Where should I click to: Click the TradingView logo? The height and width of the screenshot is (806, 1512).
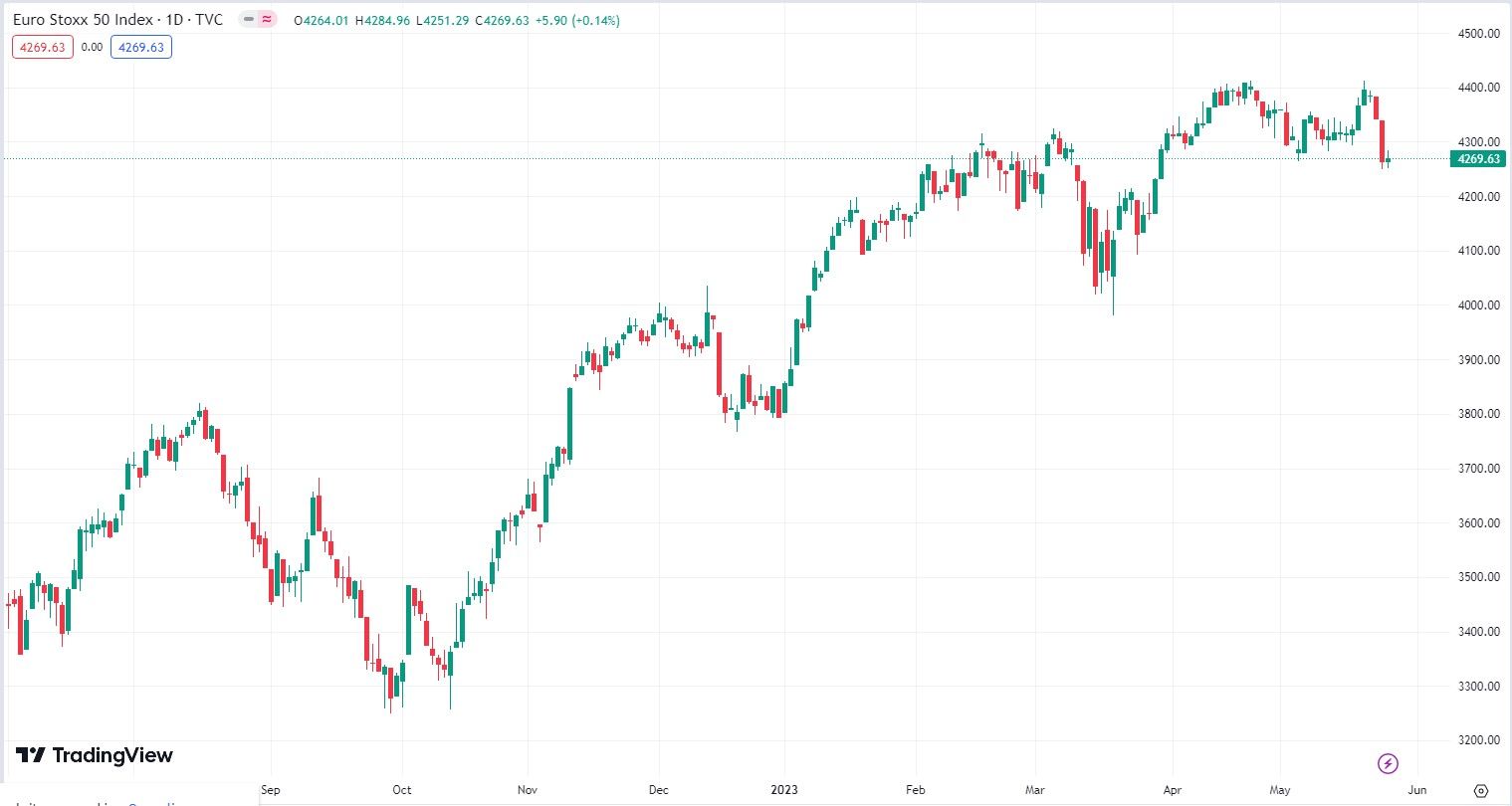pos(95,755)
